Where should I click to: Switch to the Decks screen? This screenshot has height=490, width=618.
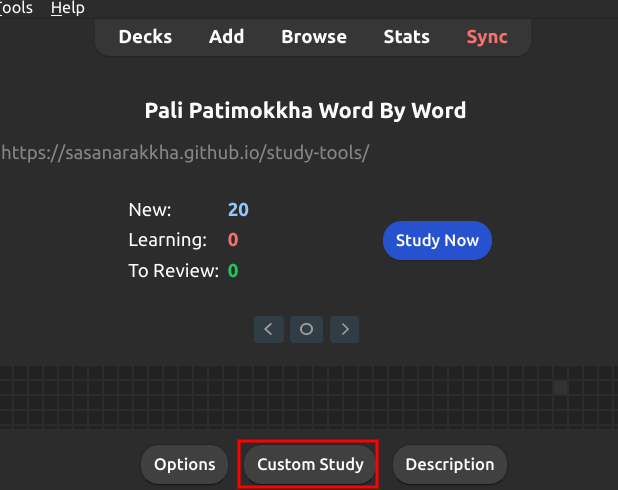pyautogui.click(x=145, y=37)
